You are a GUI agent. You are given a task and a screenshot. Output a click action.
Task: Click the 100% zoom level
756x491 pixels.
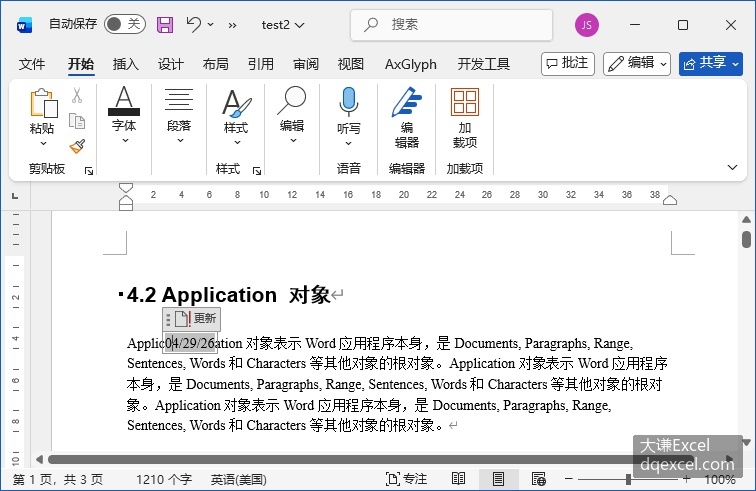(x=720, y=479)
